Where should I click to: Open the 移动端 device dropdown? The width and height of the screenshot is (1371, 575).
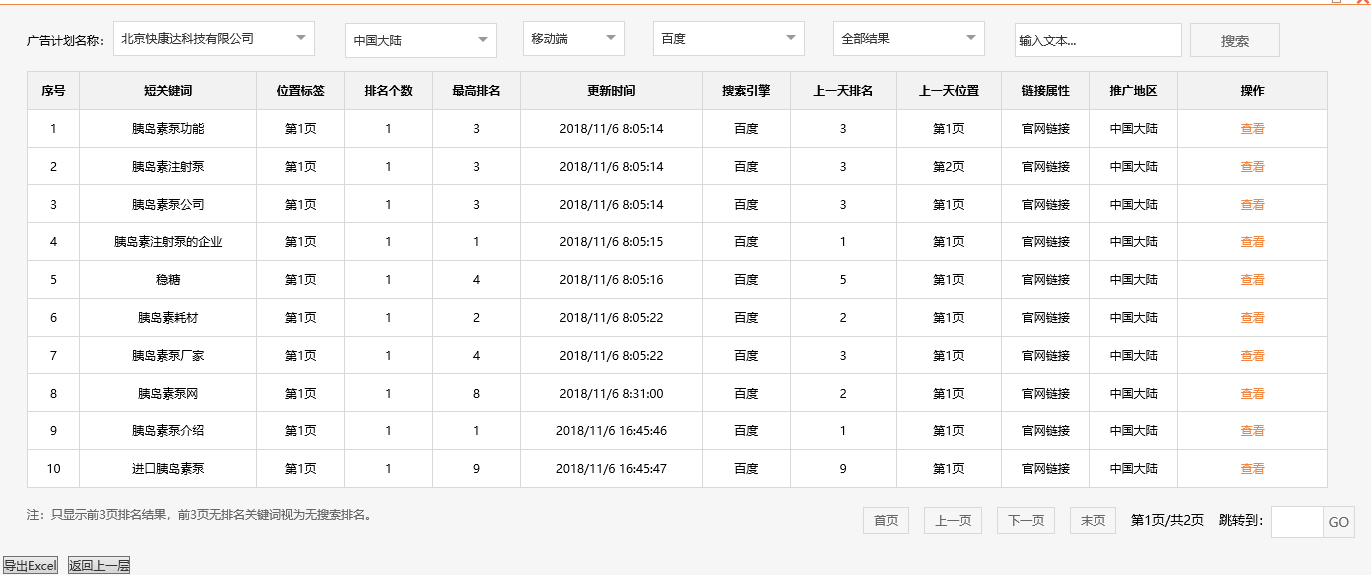tap(574, 39)
